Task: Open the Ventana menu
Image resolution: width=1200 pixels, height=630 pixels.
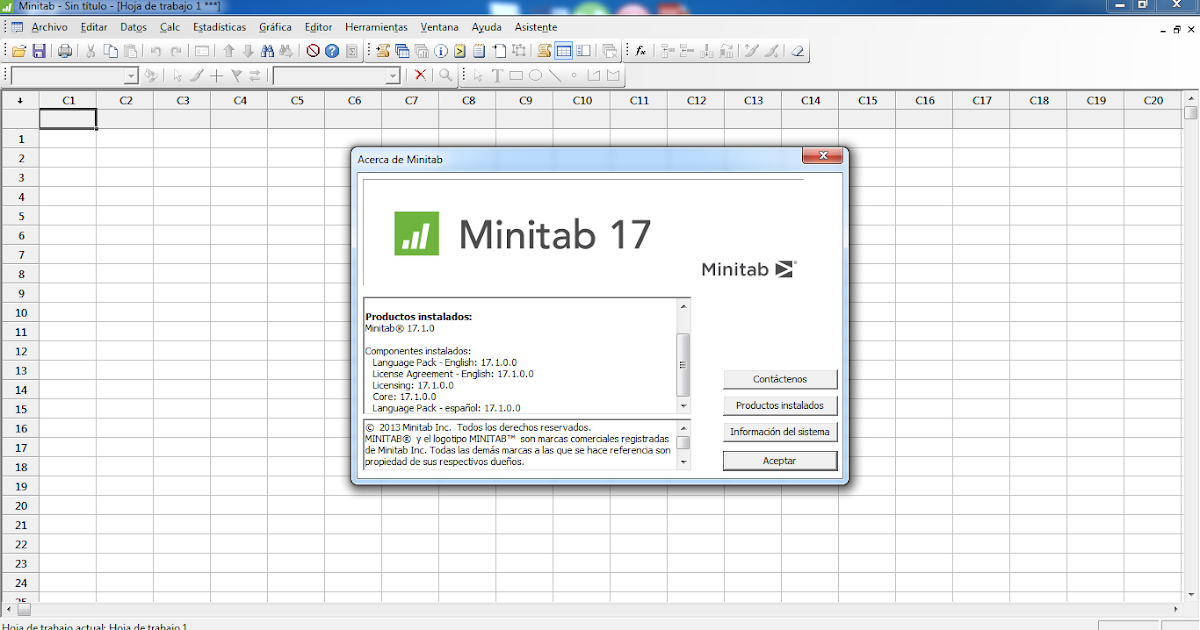Action: pos(441,27)
